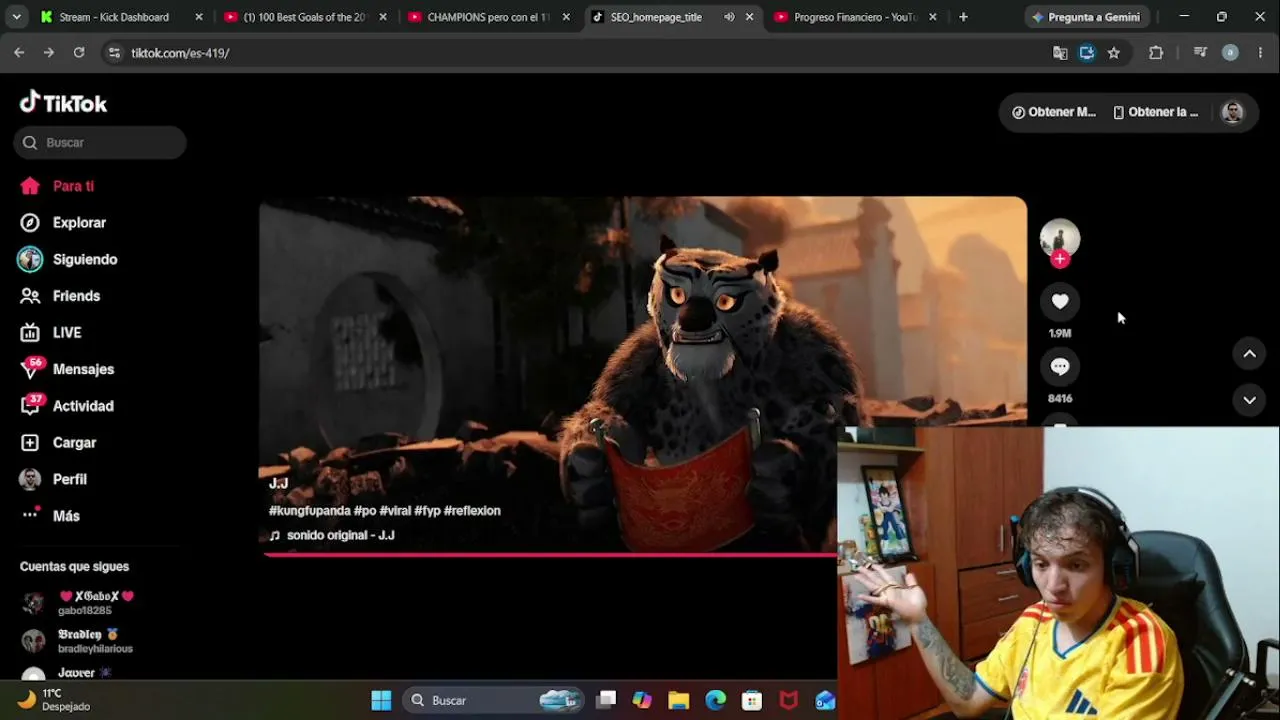Open the weather widget Despejado
Screen dimensions: 1280x720
(55, 700)
